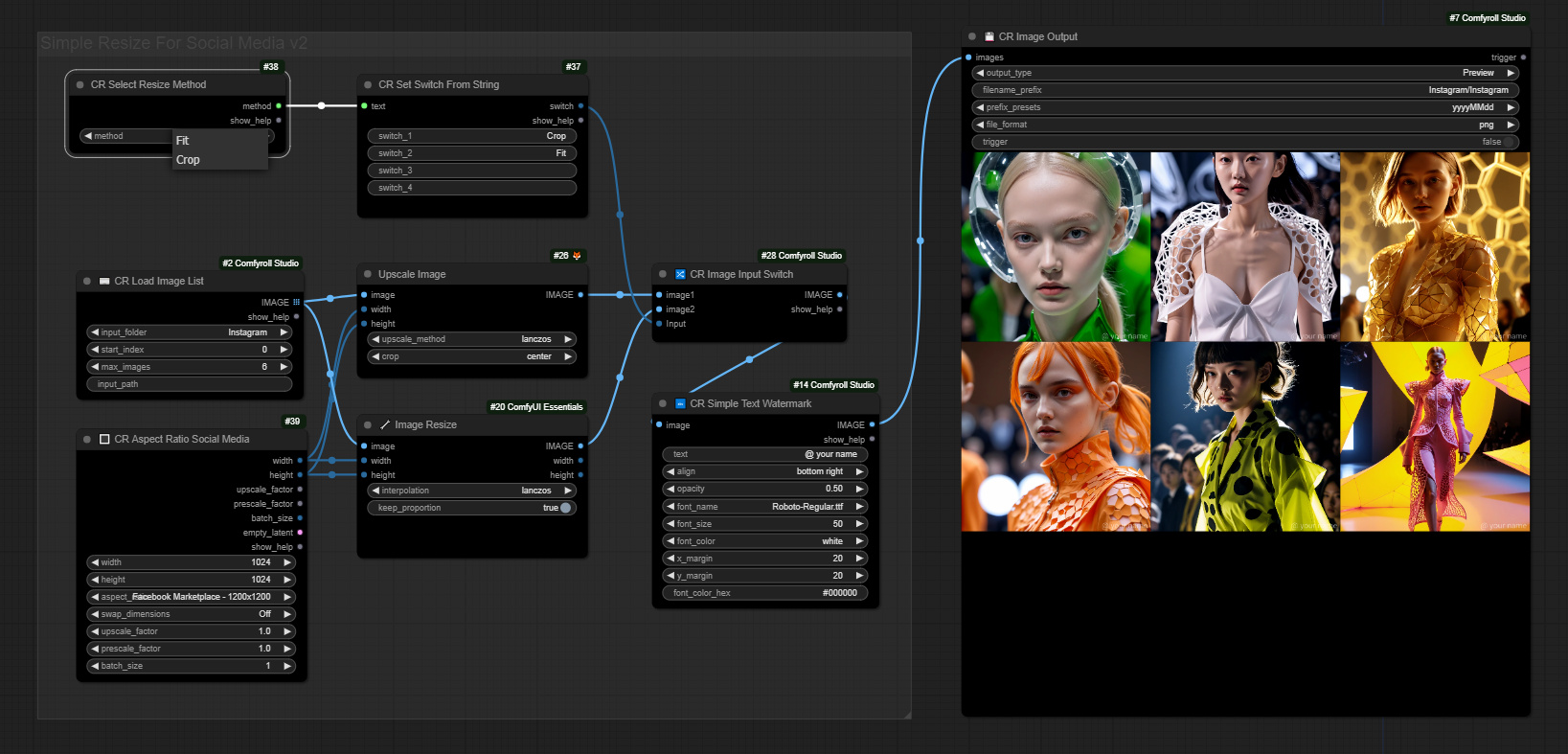Click the #2 Comfyroll Studio badge
The image size is (1568, 754).
(261, 263)
